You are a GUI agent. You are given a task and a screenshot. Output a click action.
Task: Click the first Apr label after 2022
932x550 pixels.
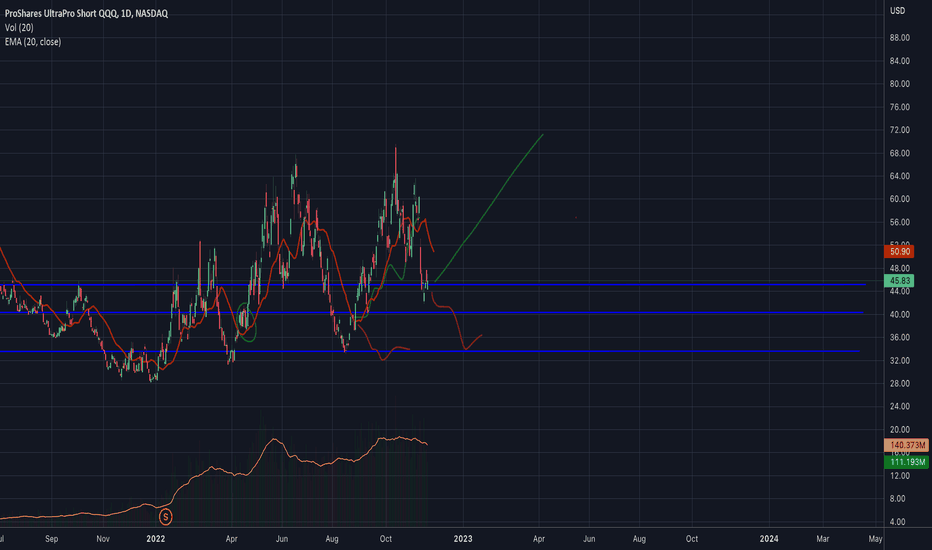point(231,539)
